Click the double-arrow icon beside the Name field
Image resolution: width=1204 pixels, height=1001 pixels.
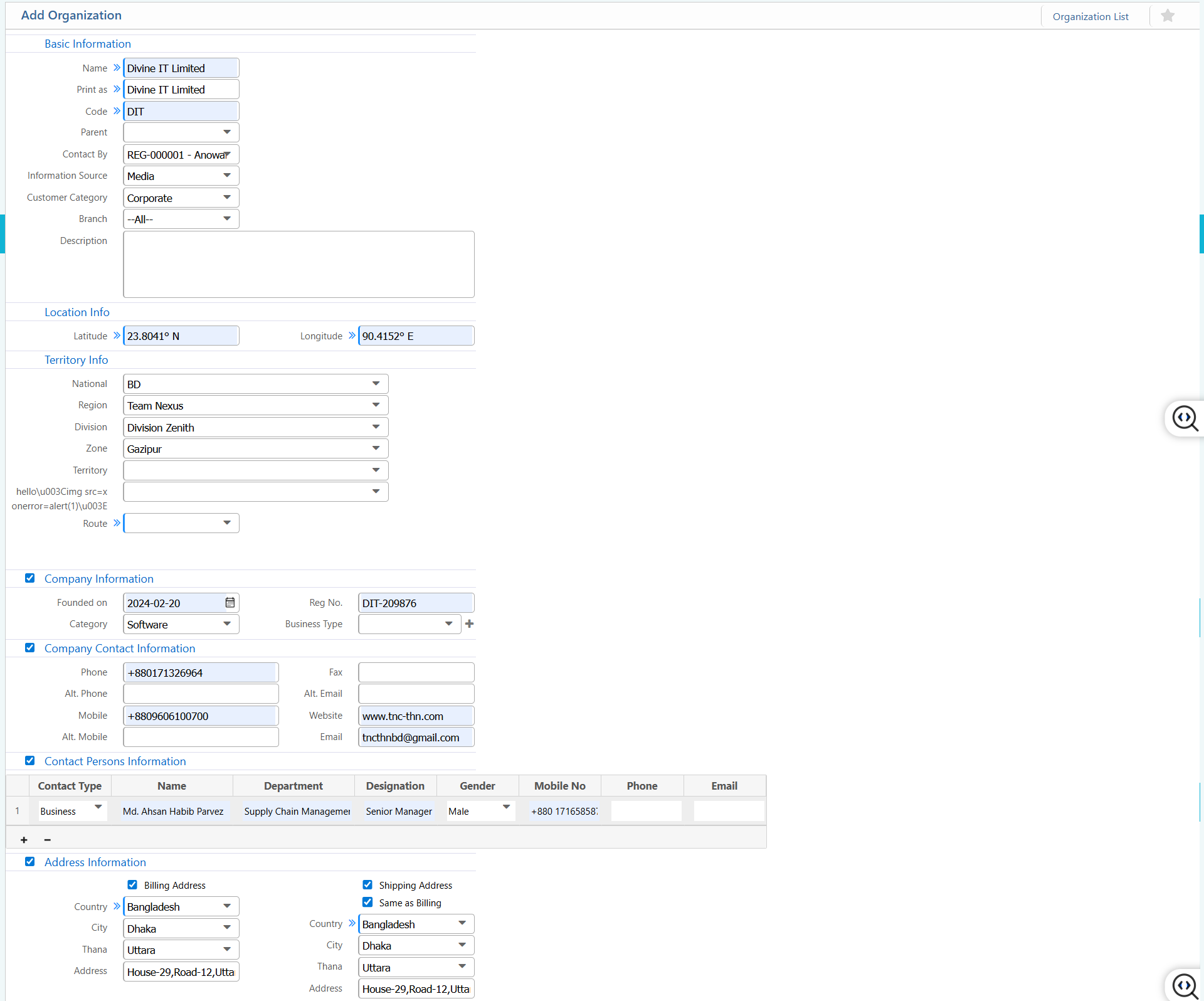(117, 66)
